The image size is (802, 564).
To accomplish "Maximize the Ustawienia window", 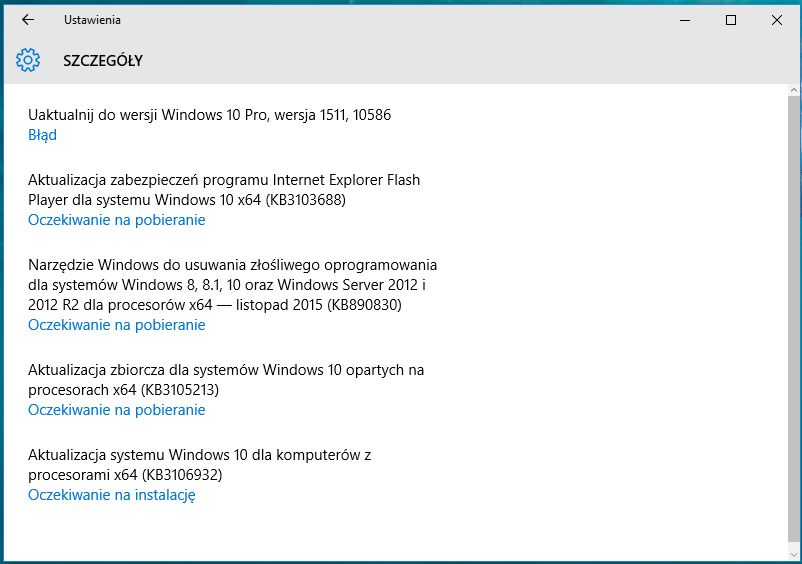I will point(731,20).
